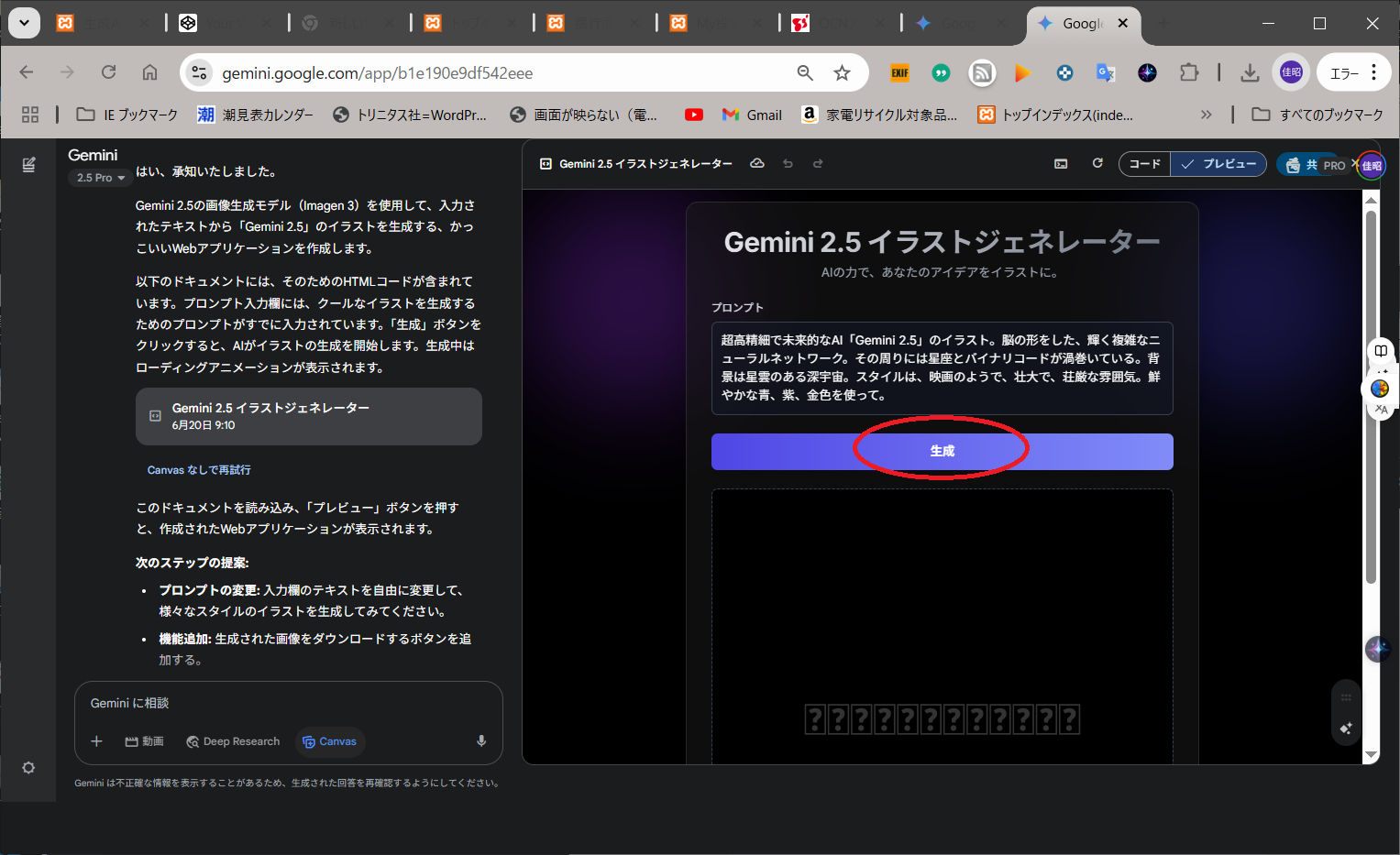The image size is (1400, 855).
Task: Click the dark sparkle star extension icon
Action: coord(1147,73)
